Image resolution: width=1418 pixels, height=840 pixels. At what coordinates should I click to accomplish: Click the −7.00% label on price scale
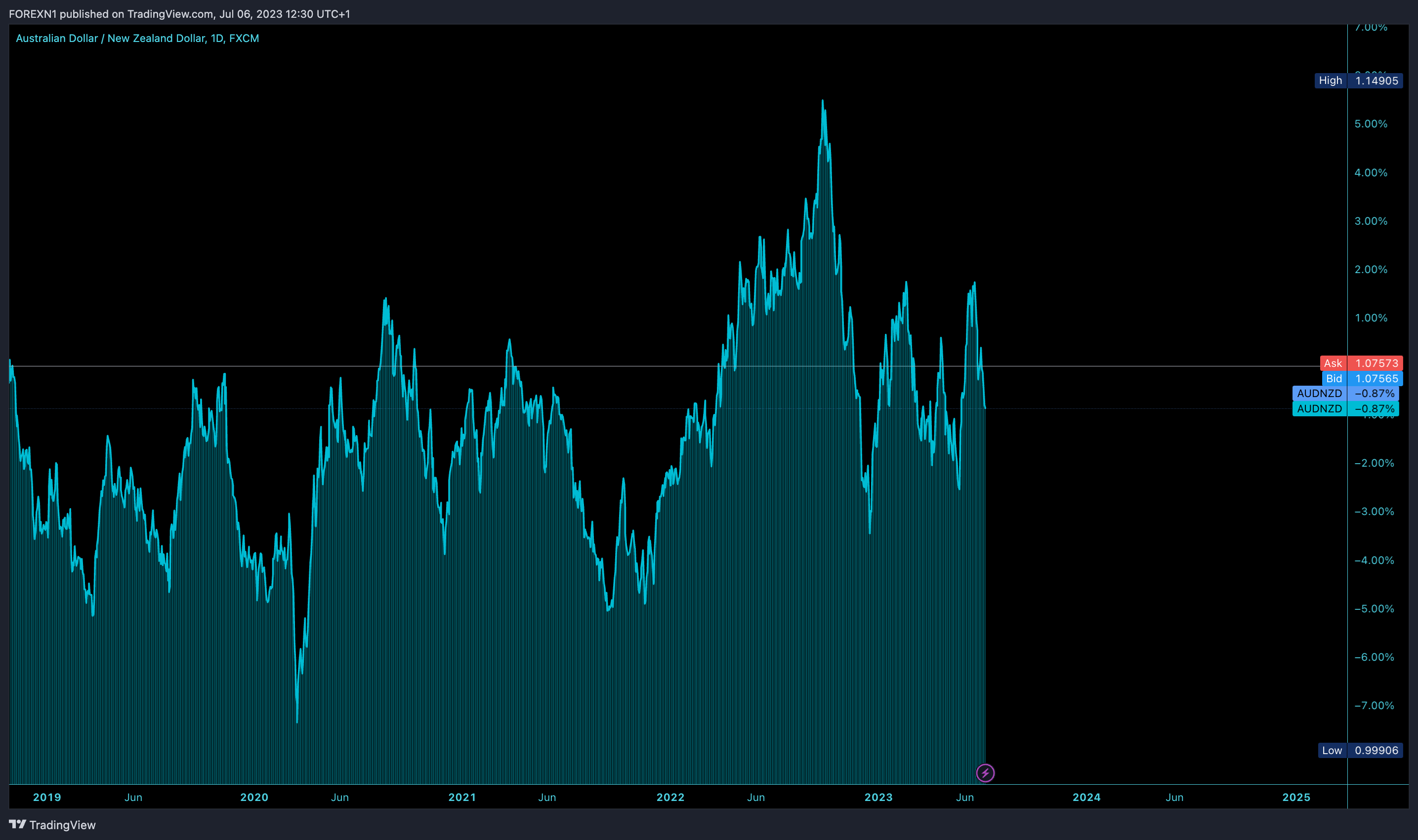pyautogui.click(x=1374, y=705)
